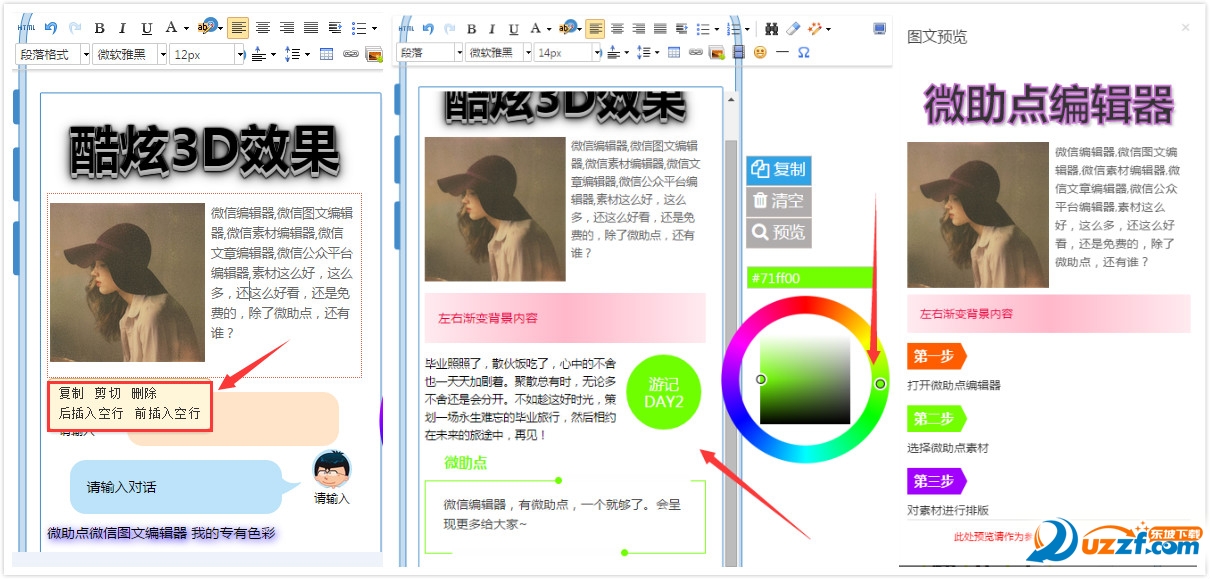Click the #71ff00 color value field

809,278
